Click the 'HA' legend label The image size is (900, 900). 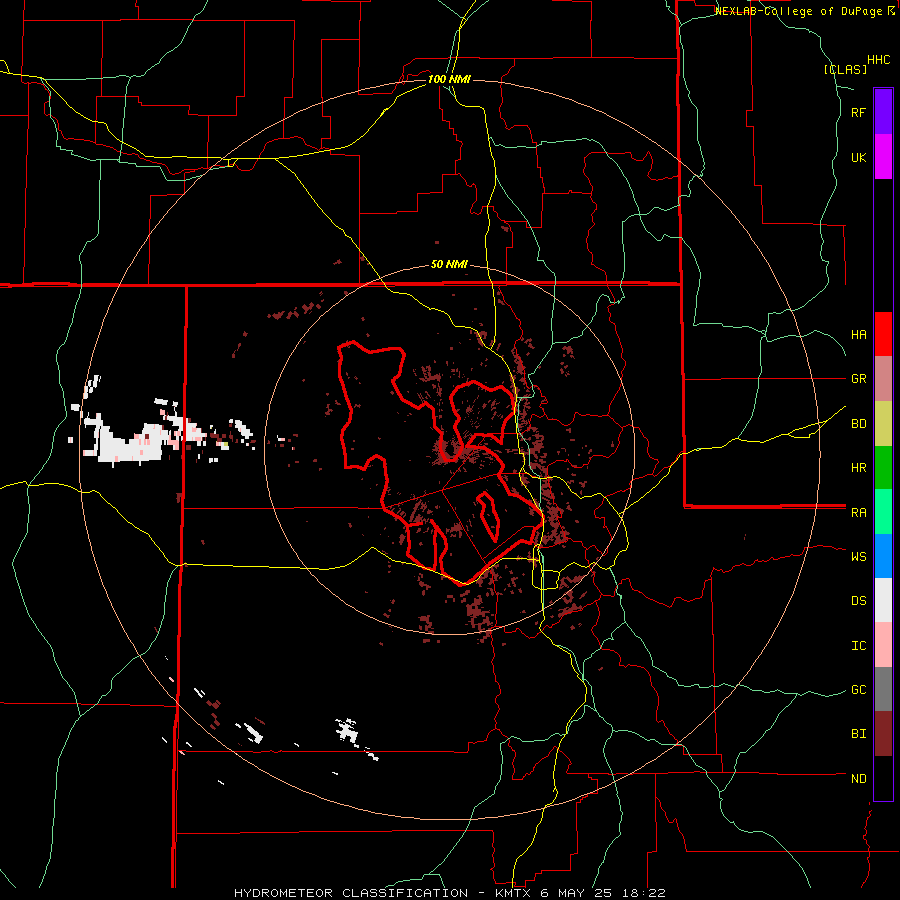point(859,335)
